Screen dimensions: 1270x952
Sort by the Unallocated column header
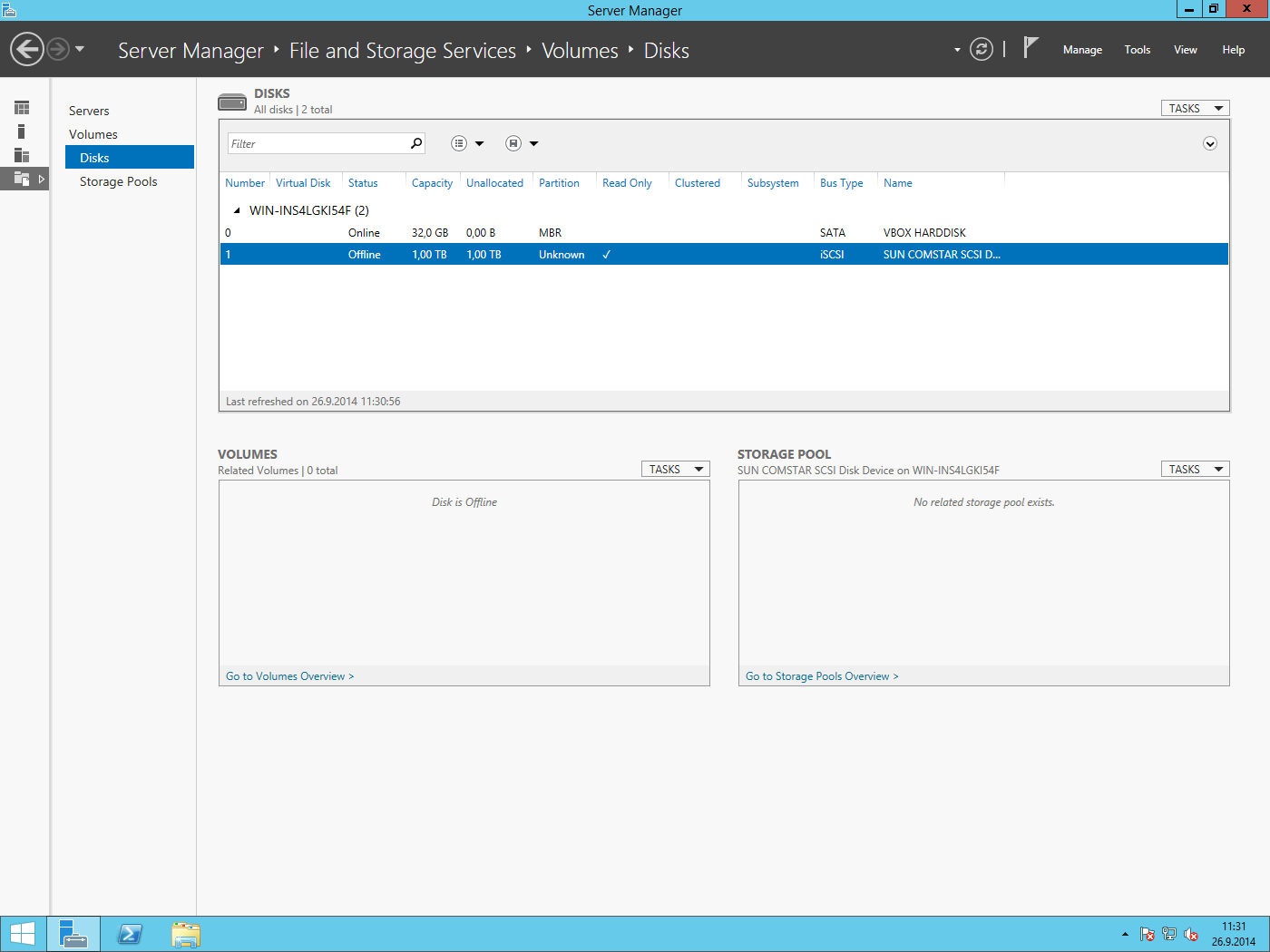[x=494, y=183]
